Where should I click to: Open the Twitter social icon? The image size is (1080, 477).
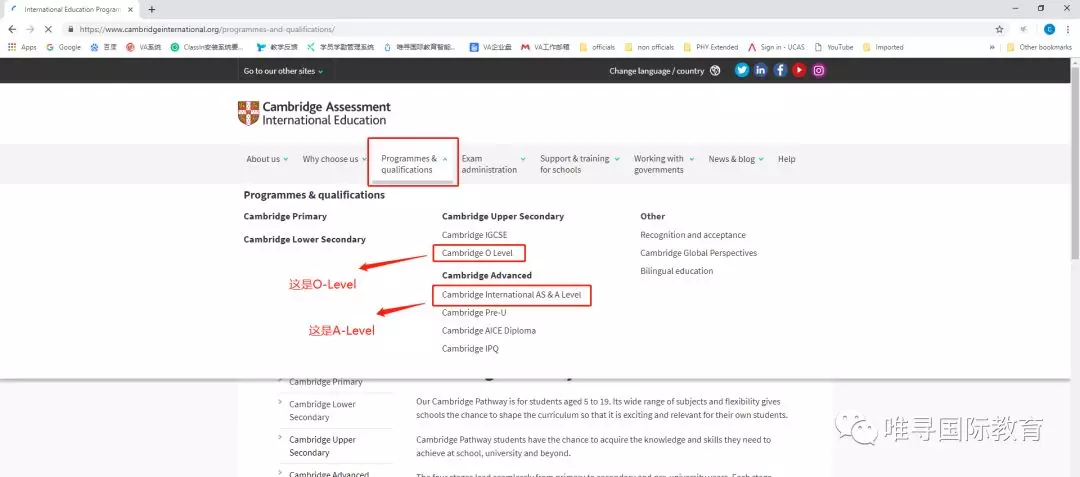(x=742, y=71)
